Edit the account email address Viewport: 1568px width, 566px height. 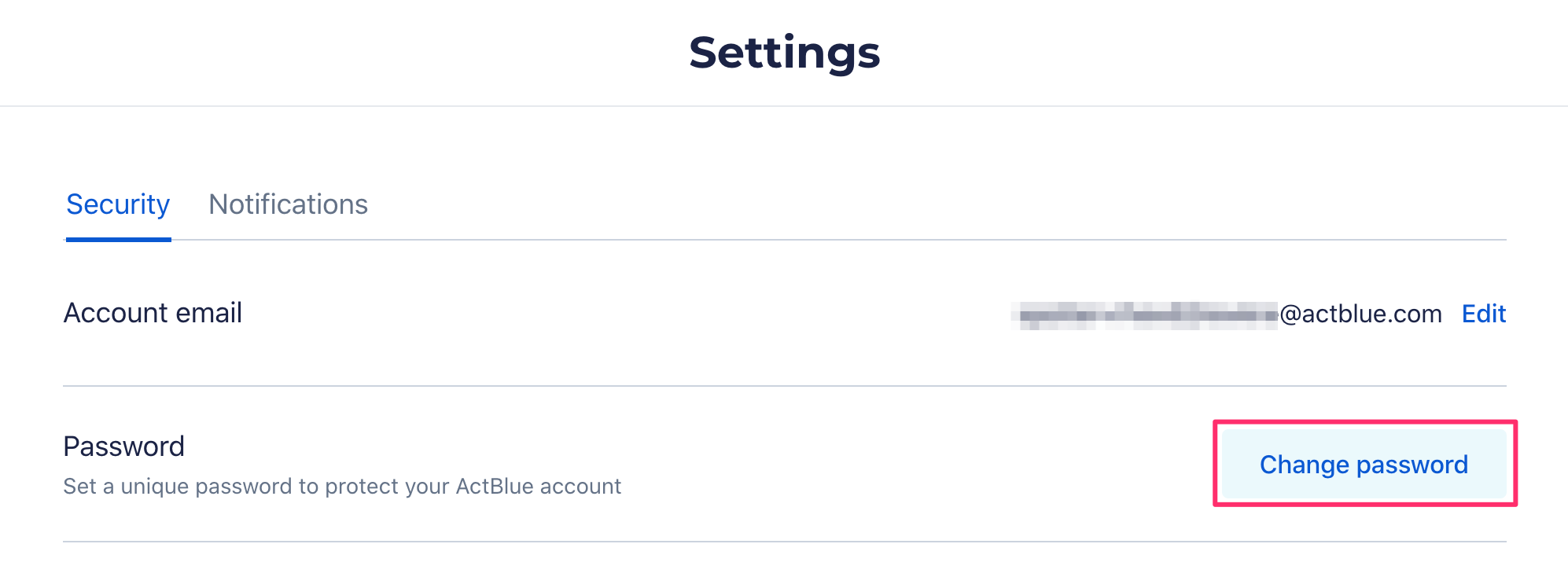point(1483,314)
